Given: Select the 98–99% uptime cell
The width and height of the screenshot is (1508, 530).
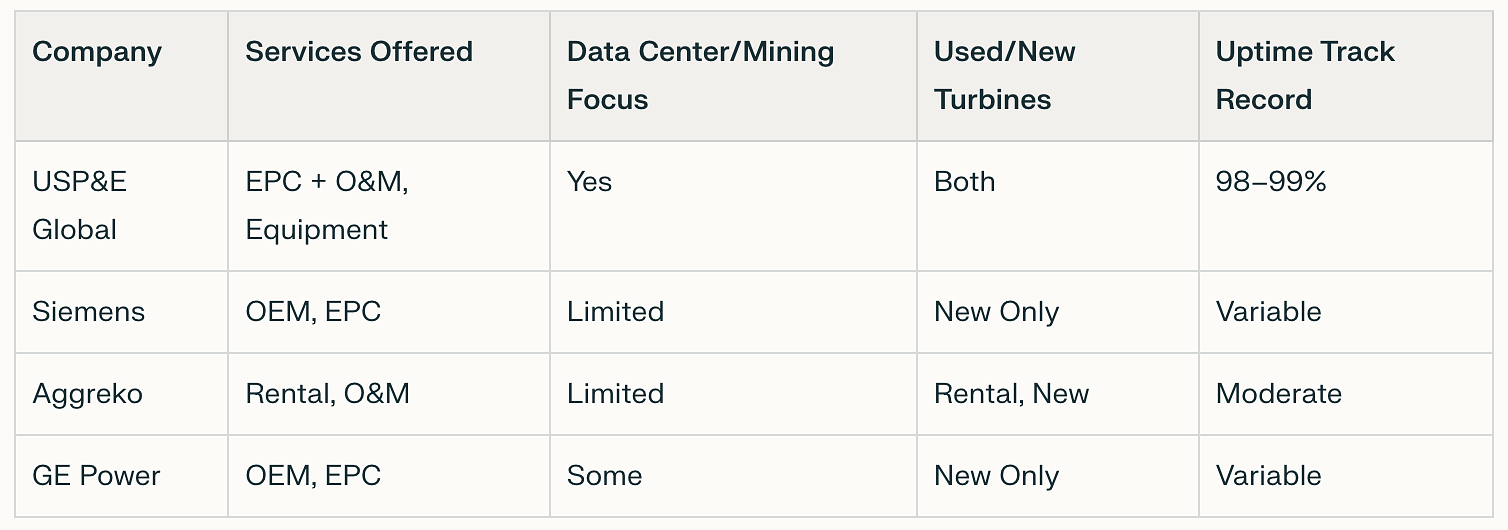Looking at the screenshot, I should pos(1271,182).
